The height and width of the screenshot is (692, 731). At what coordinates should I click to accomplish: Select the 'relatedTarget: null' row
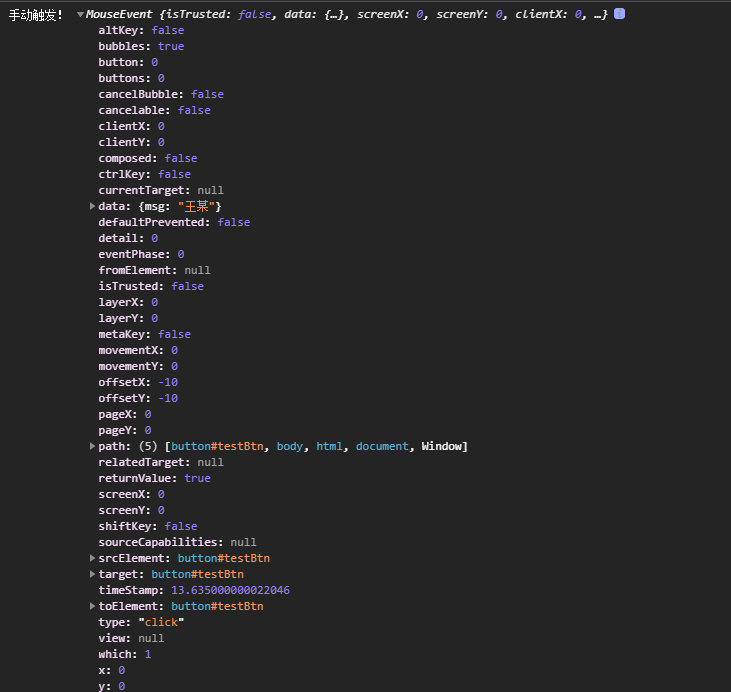[x=161, y=463]
